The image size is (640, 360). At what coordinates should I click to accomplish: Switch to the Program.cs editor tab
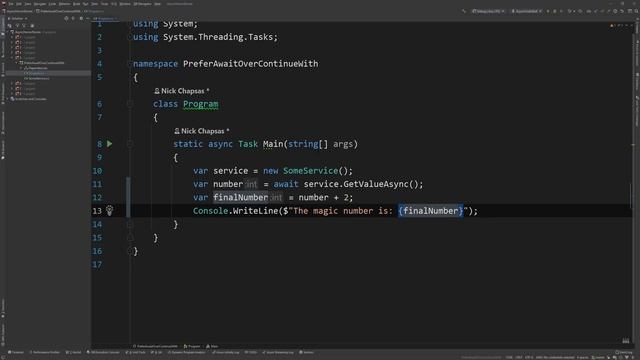click(x=105, y=18)
